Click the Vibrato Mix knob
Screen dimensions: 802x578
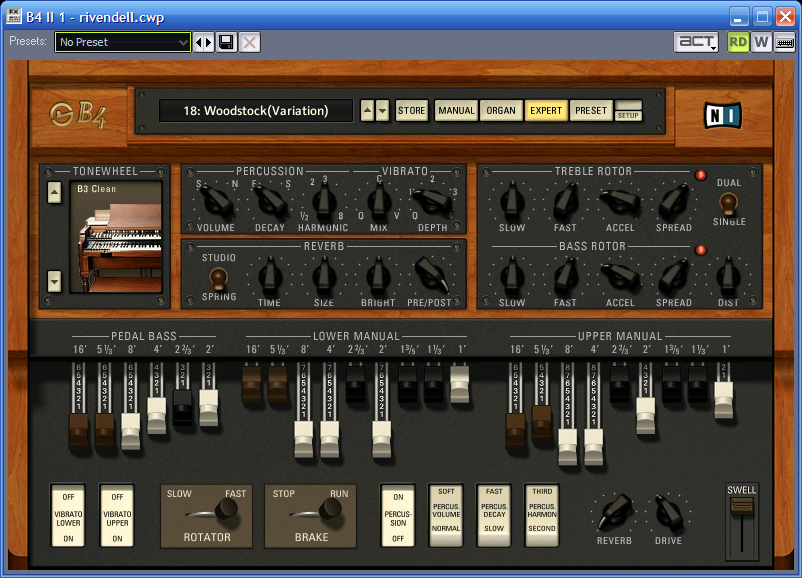pos(378,201)
